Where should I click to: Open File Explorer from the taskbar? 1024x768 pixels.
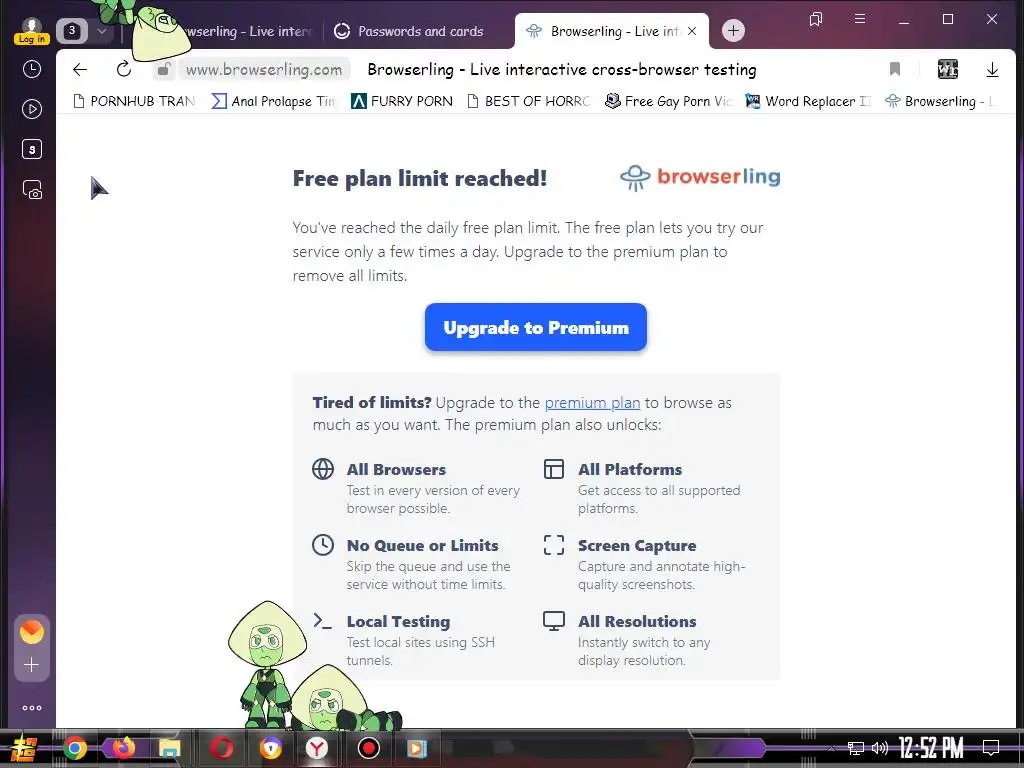pyautogui.click(x=169, y=748)
